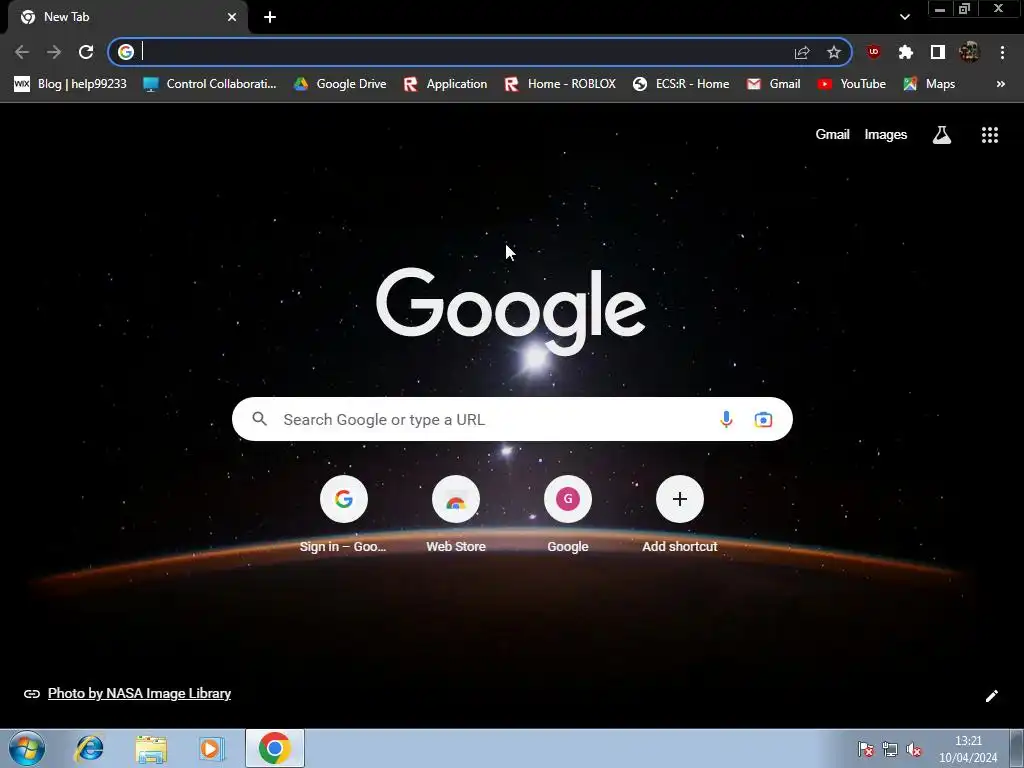Viewport: 1024px width, 768px height.
Task: Open the Application bookmark
Action: 445,84
